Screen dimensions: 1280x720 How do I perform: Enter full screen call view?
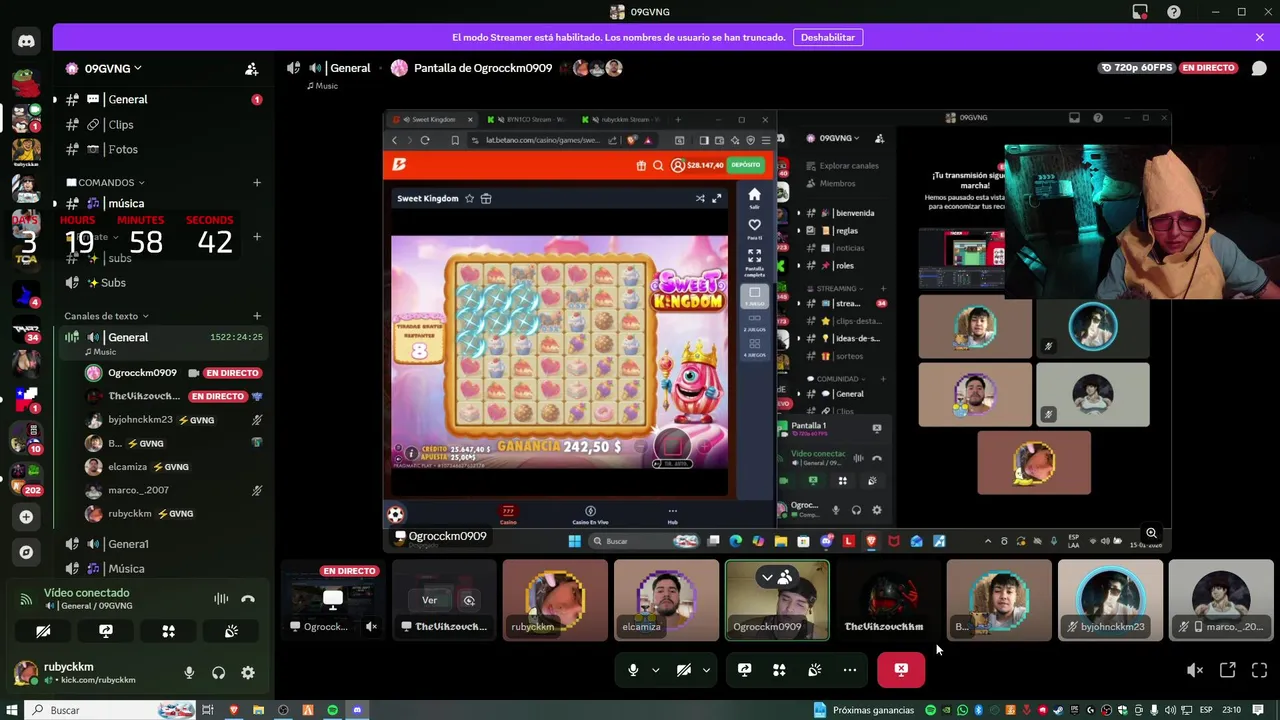(x=1259, y=670)
